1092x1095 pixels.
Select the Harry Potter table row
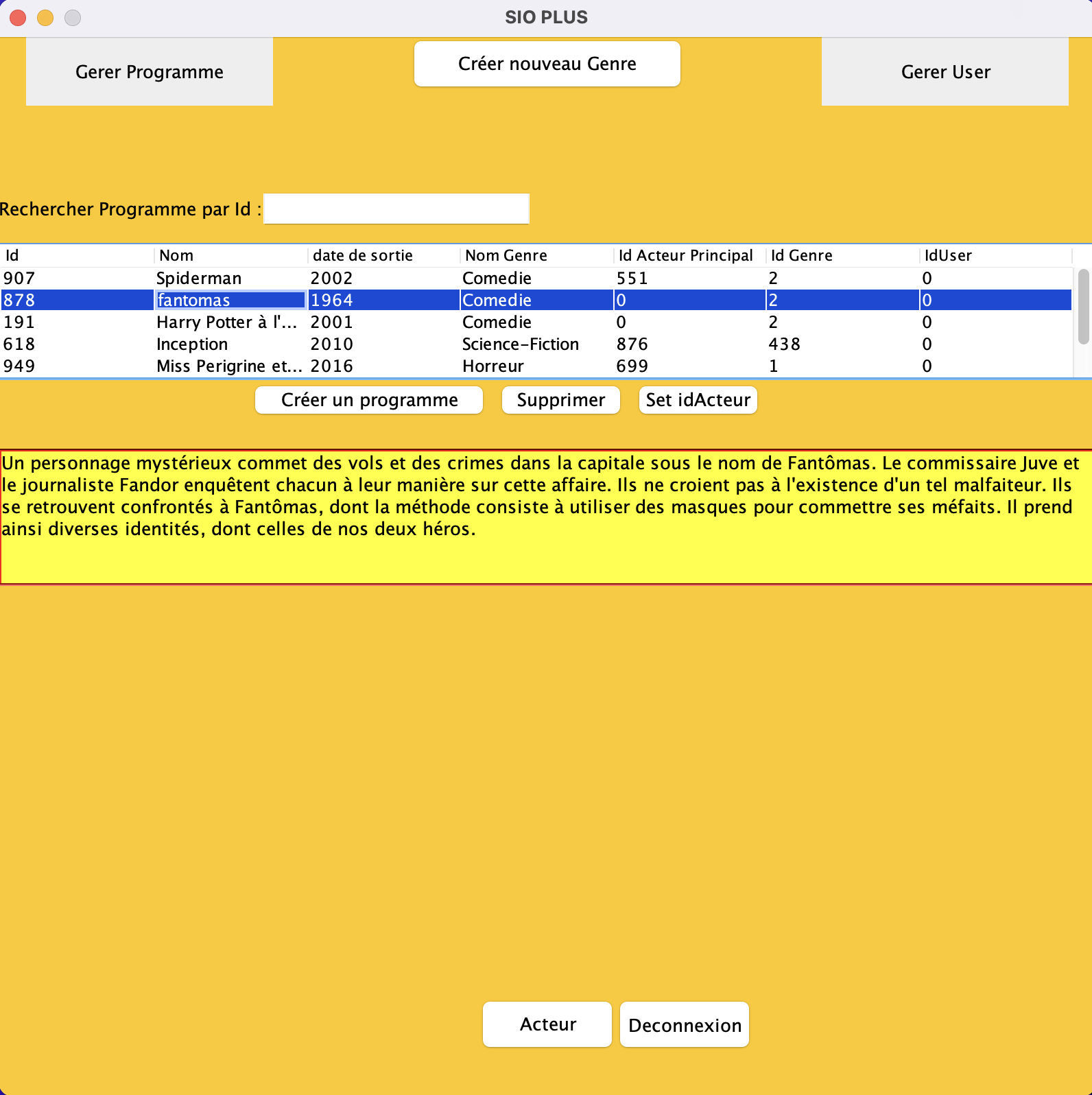click(226, 322)
